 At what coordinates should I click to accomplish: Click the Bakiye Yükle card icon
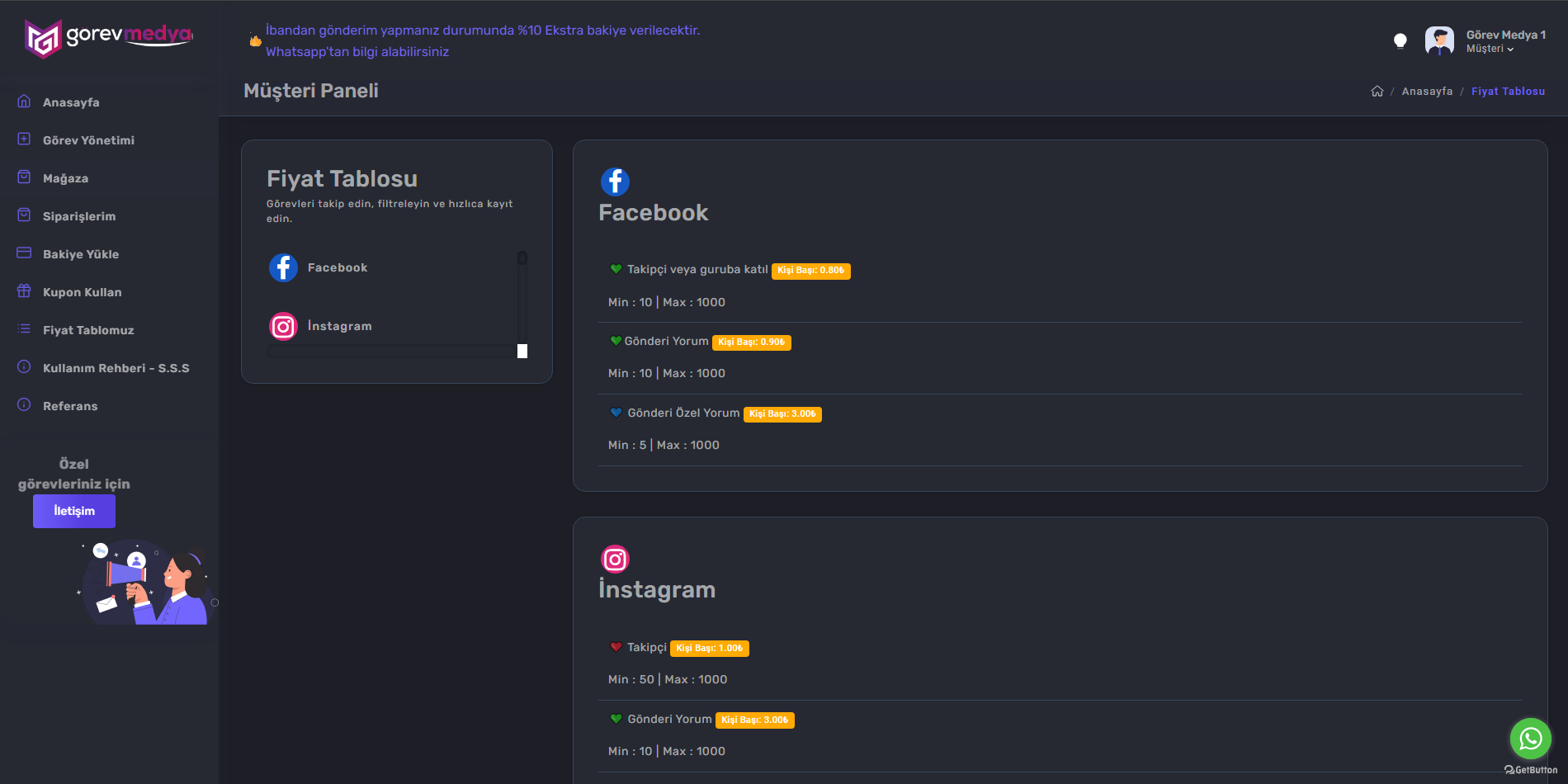click(x=24, y=253)
